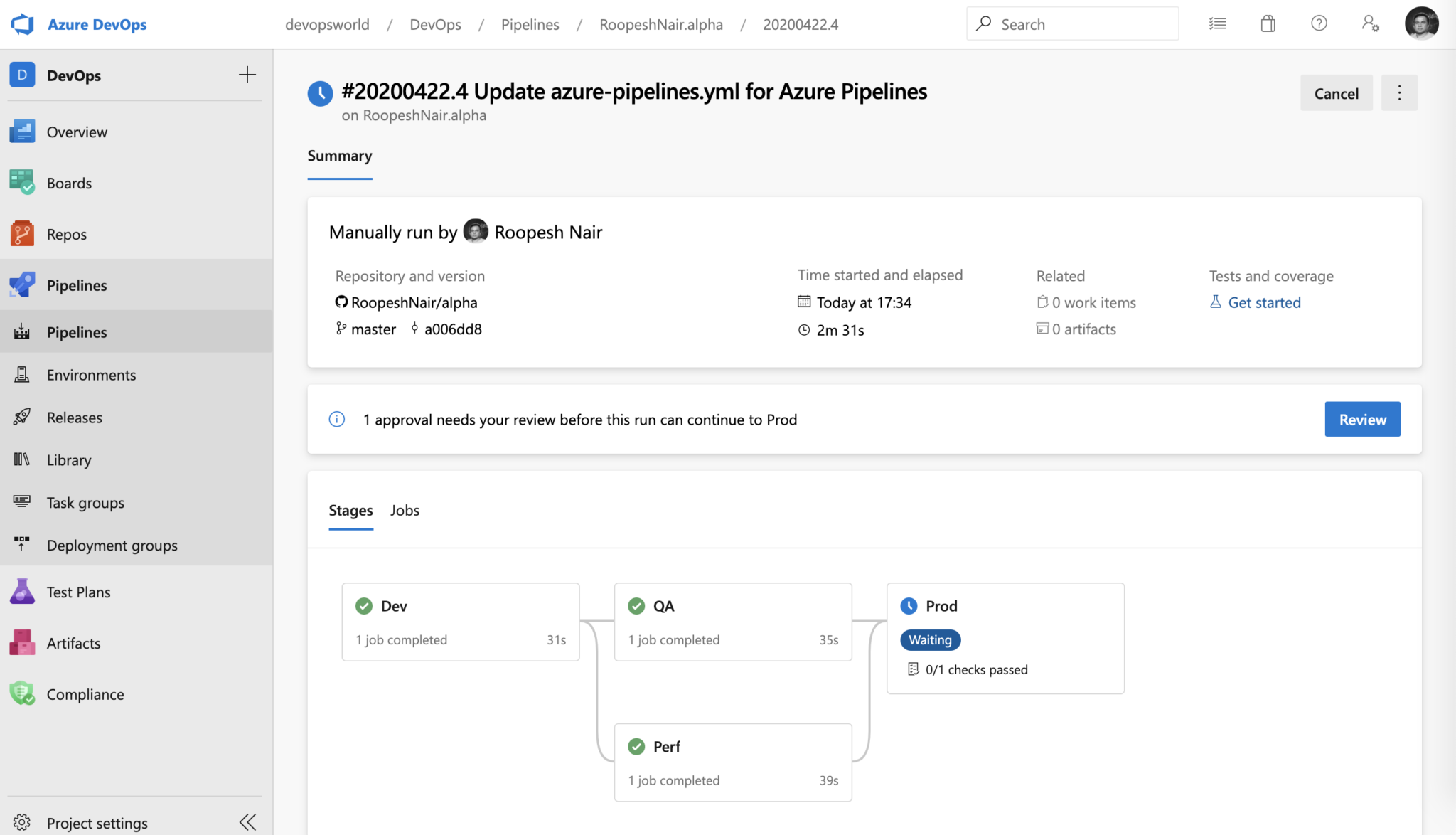Open the marketplace shopping bag icon

(x=1268, y=24)
